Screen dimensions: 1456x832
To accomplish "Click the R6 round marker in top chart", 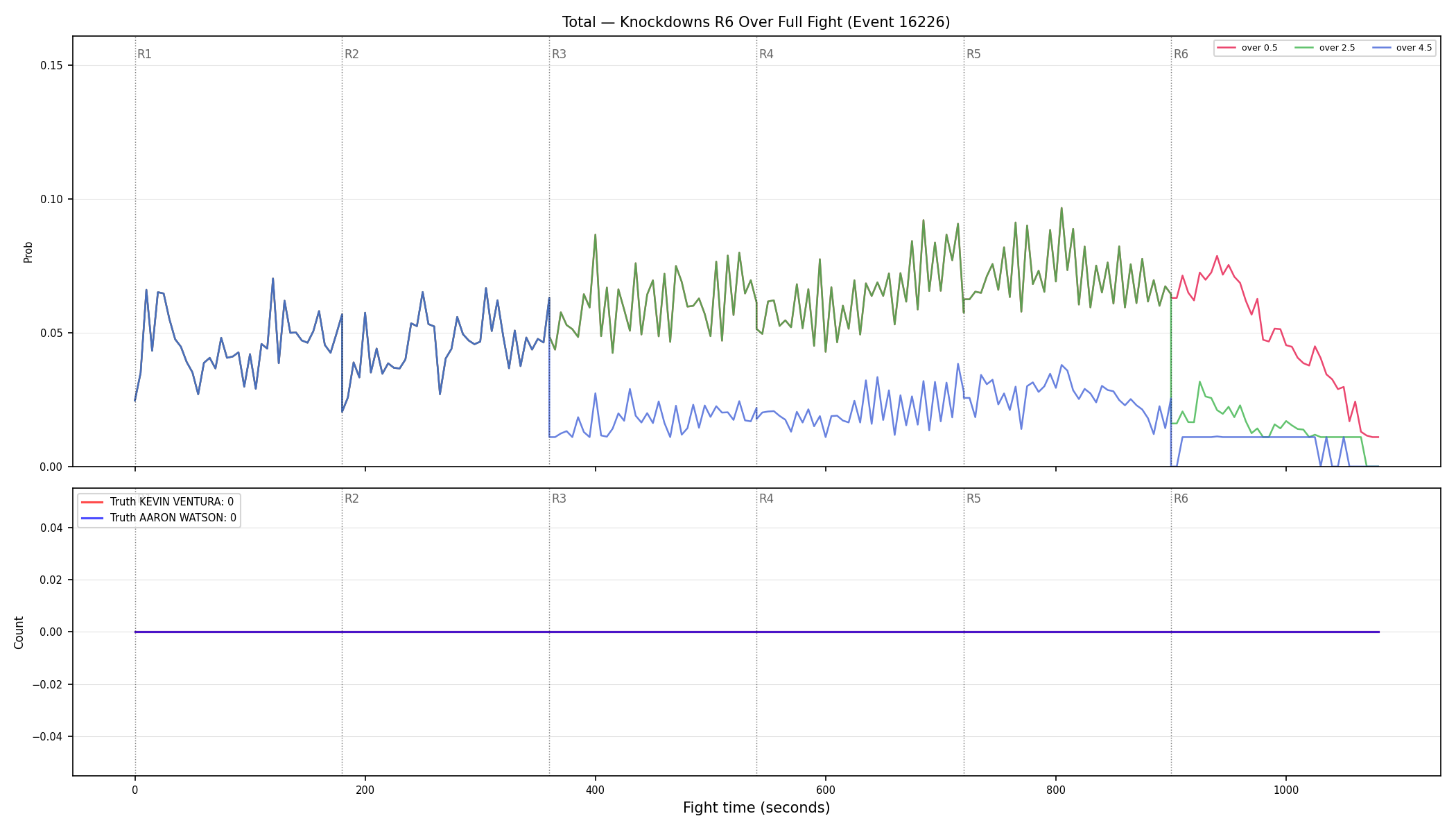I will click(1181, 54).
